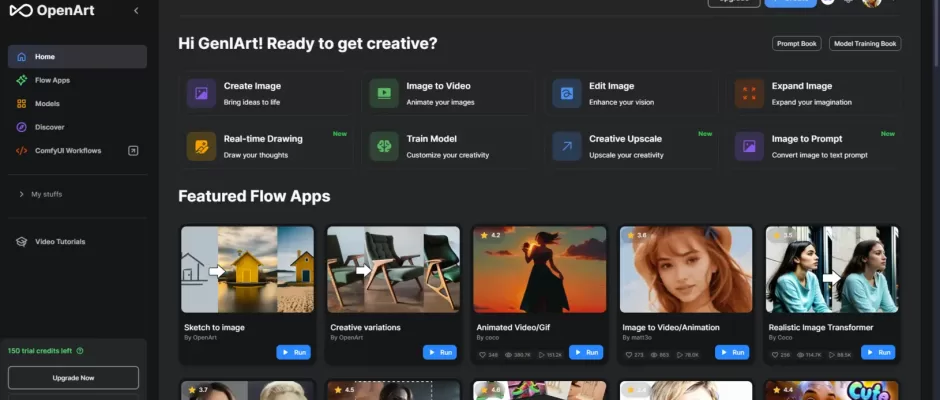Open the Image to Video/Animation thumbnail
Viewport: 940px width, 400px height.
[x=686, y=269]
